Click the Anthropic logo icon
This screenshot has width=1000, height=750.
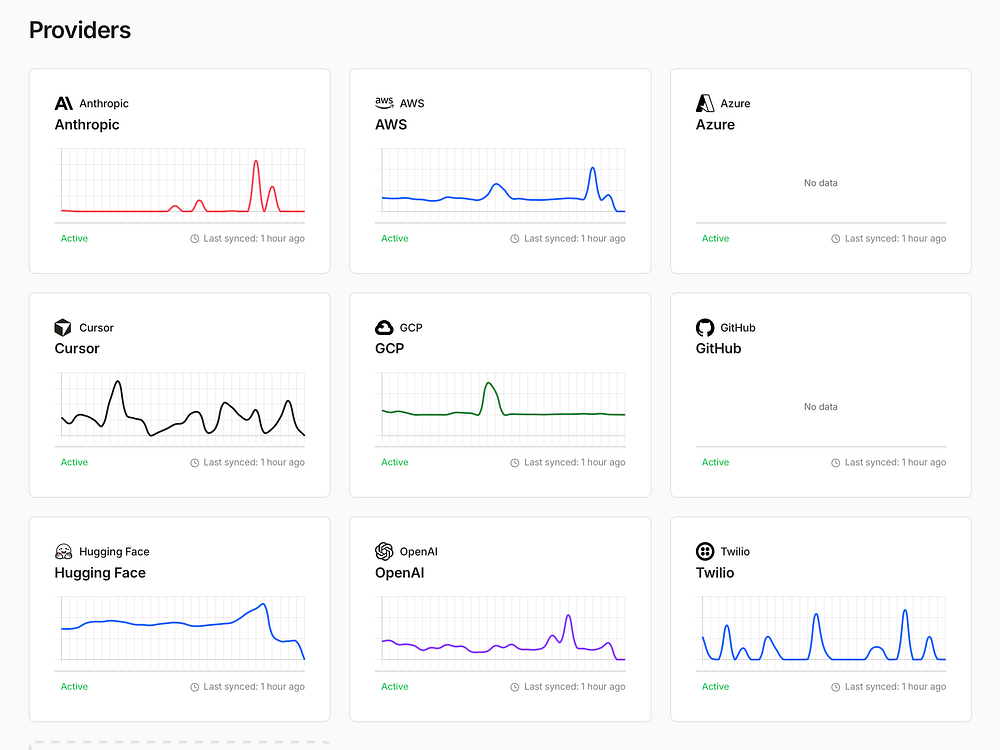63,103
